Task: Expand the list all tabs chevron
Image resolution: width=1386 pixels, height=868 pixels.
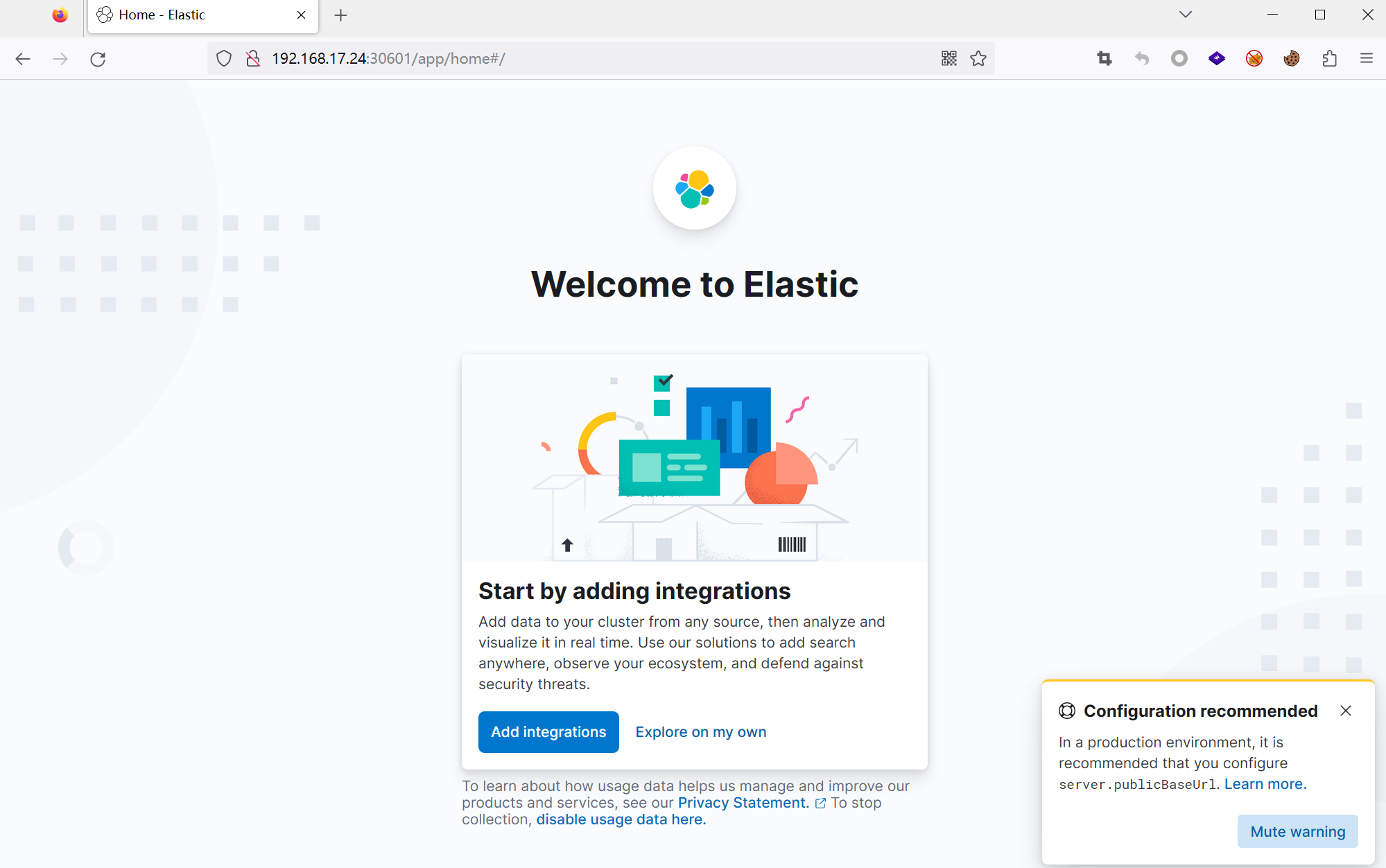Action: click(1185, 15)
